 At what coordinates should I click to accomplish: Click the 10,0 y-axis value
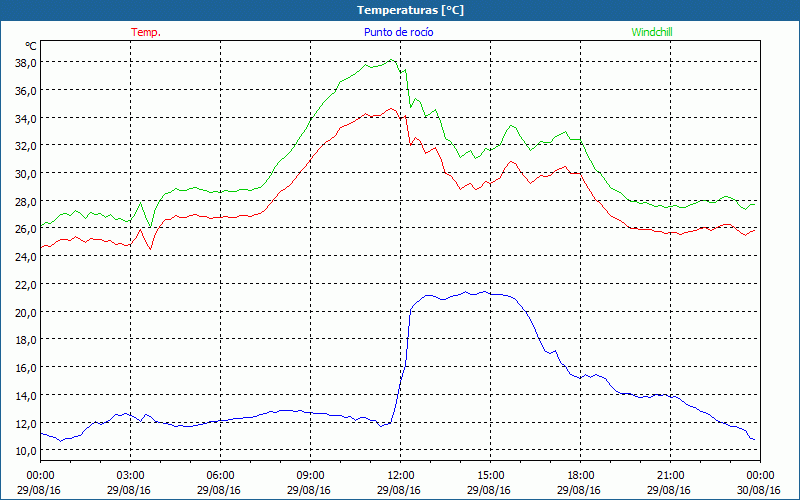pos(26,451)
